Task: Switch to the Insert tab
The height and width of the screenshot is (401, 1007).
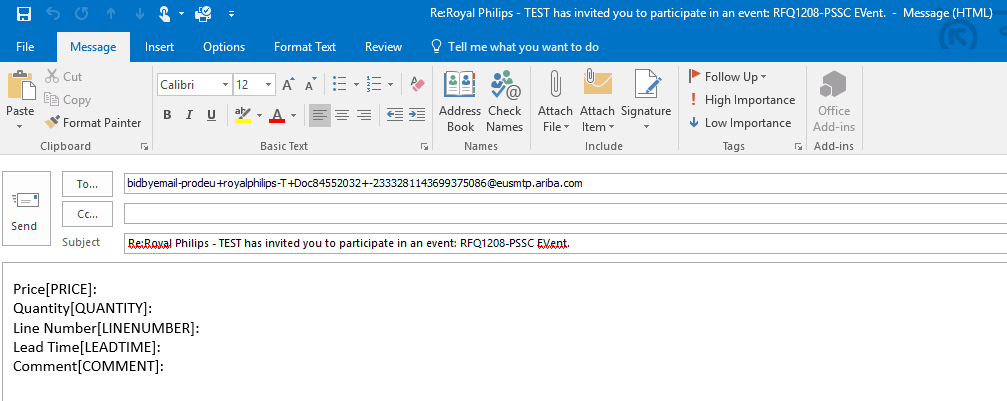Action: click(159, 47)
